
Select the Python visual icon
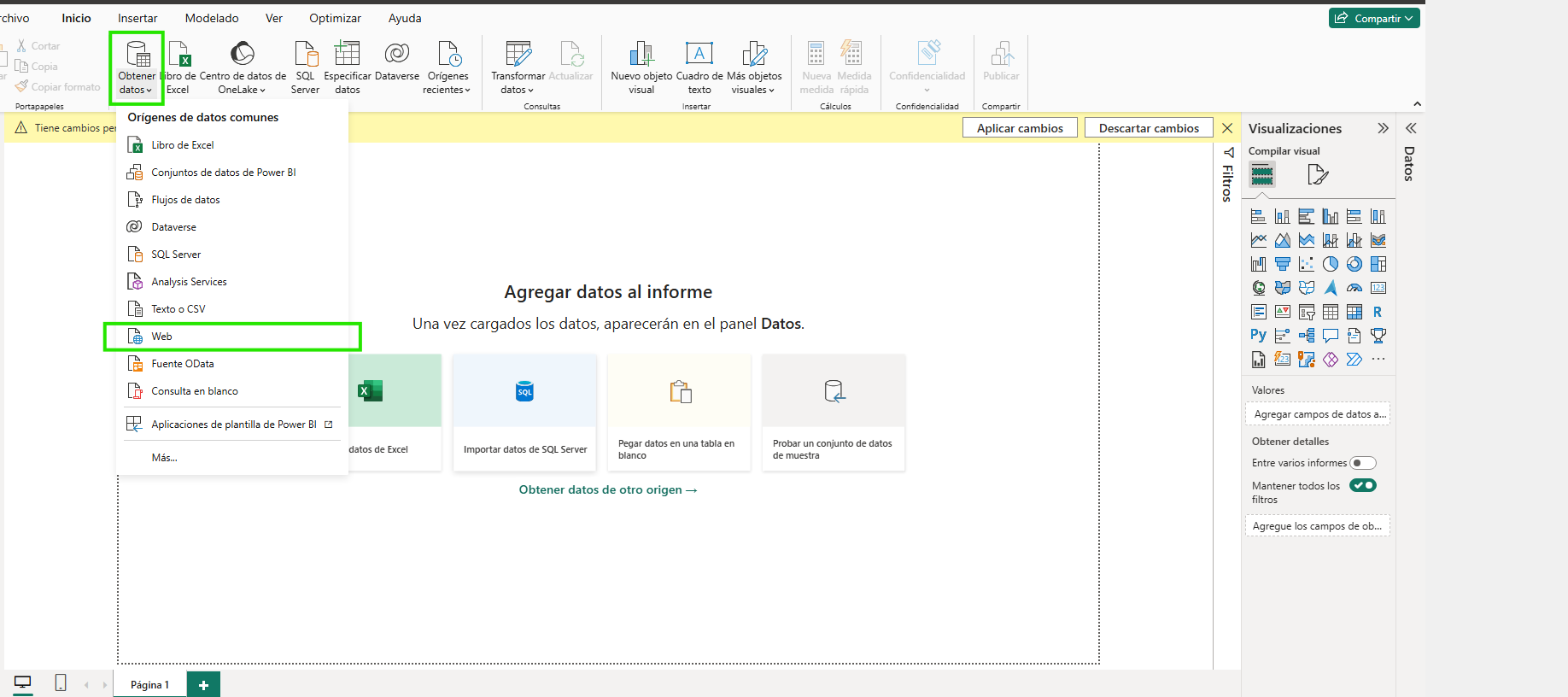tap(1258, 335)
